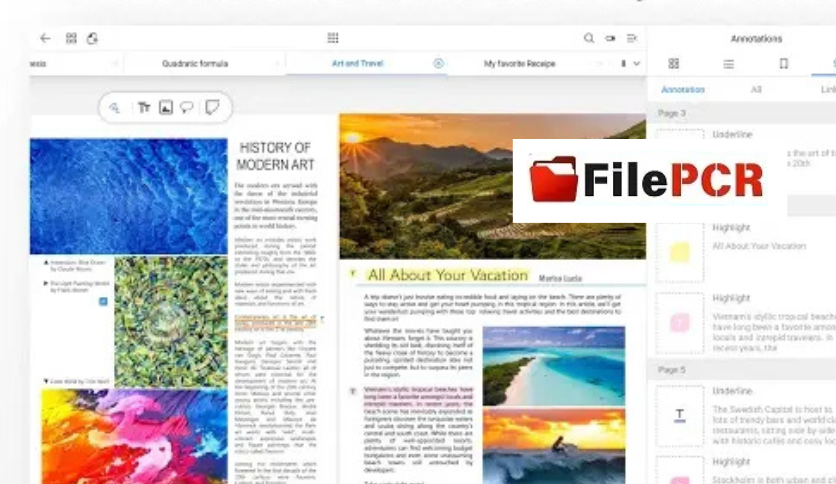
Task: Go back with the left arrow
Action: 45,38
